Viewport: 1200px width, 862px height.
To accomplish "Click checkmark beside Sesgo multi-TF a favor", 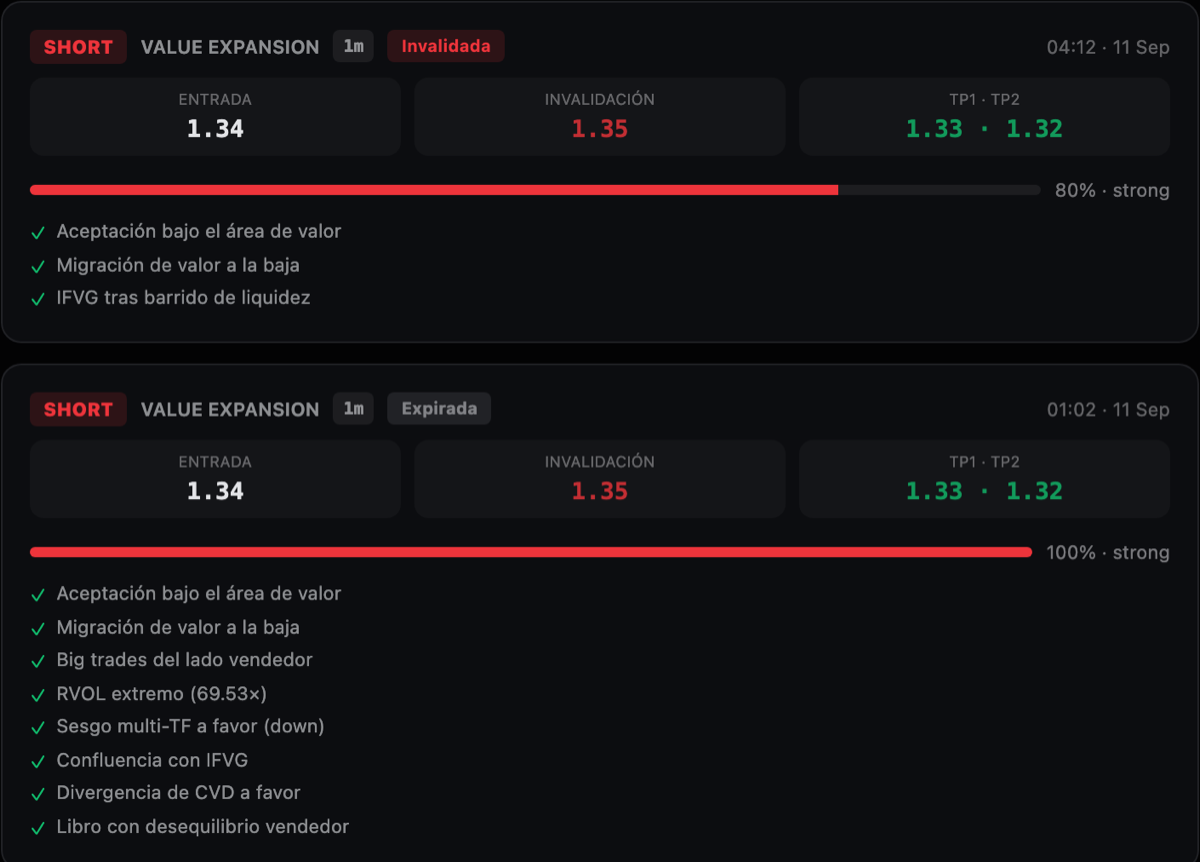I will (38, 728).
